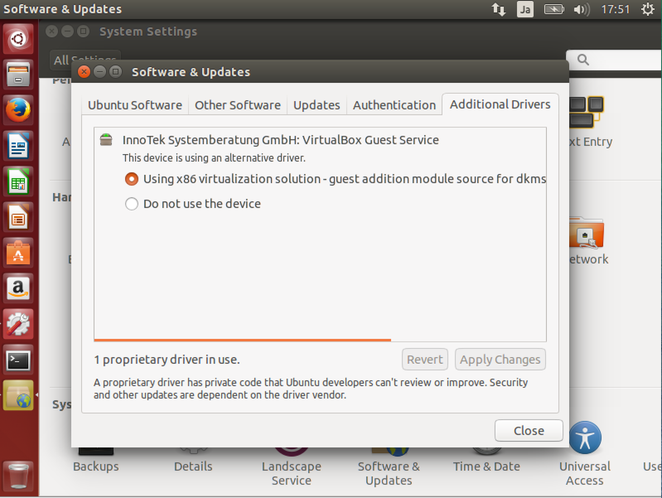Click the Time & Date label in System Settings
Screen dimensions: 662x498
(x=486, y=466)
